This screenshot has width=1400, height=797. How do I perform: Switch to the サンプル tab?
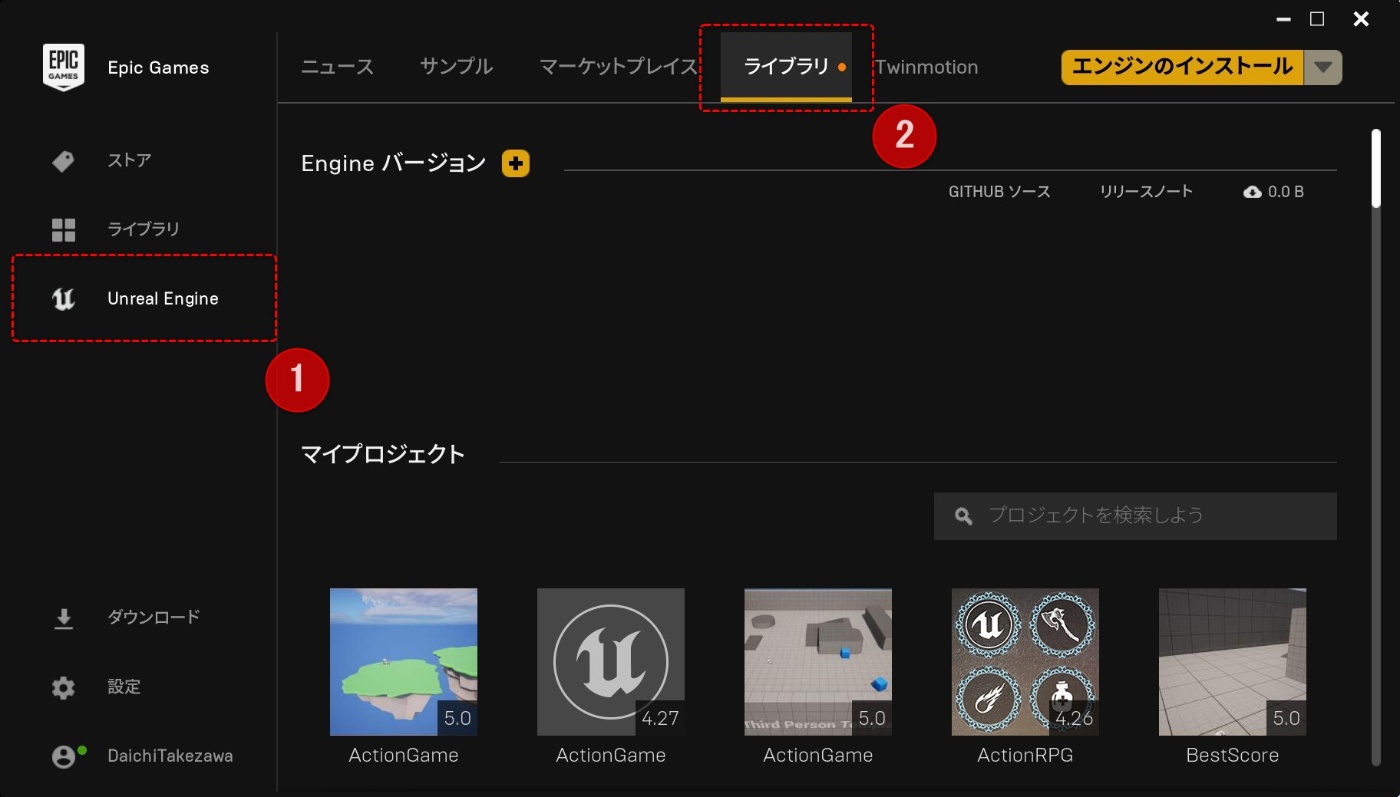pyautogui.click(x=456, y=67)
